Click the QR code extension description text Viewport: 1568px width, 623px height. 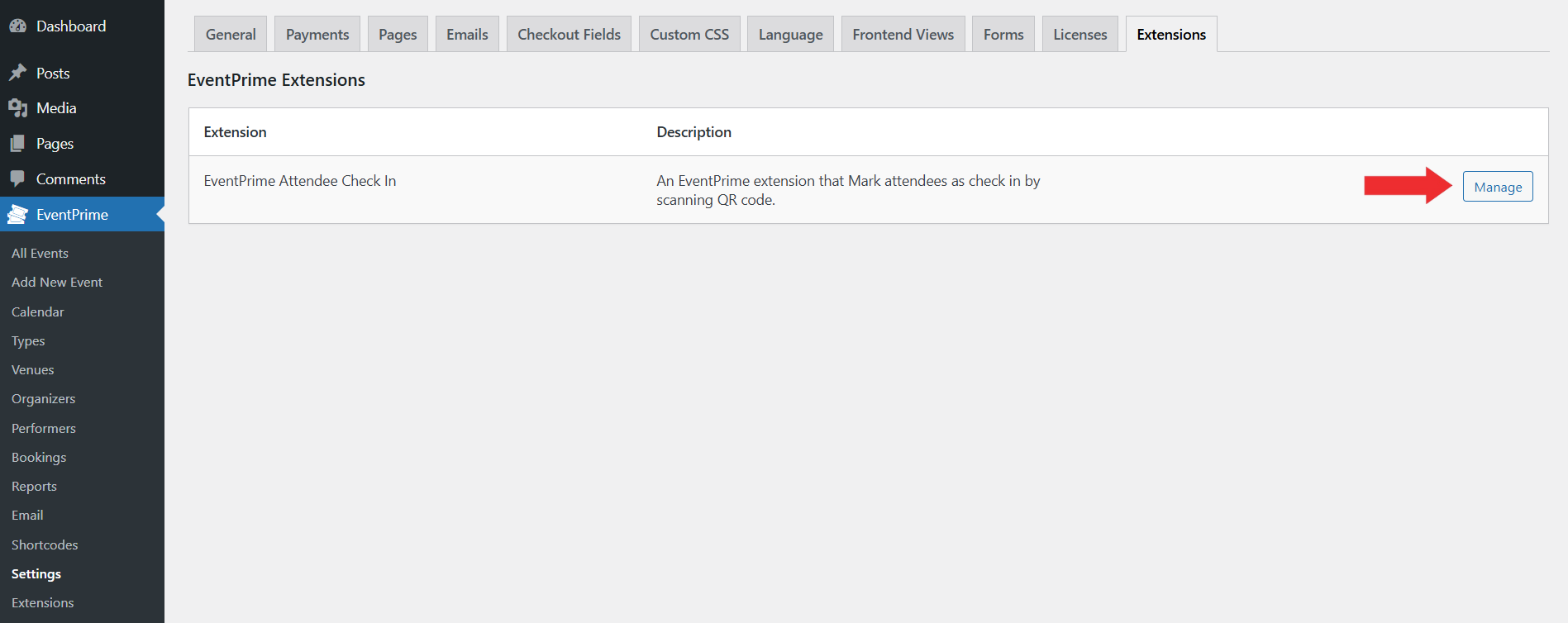pos(848,190)
